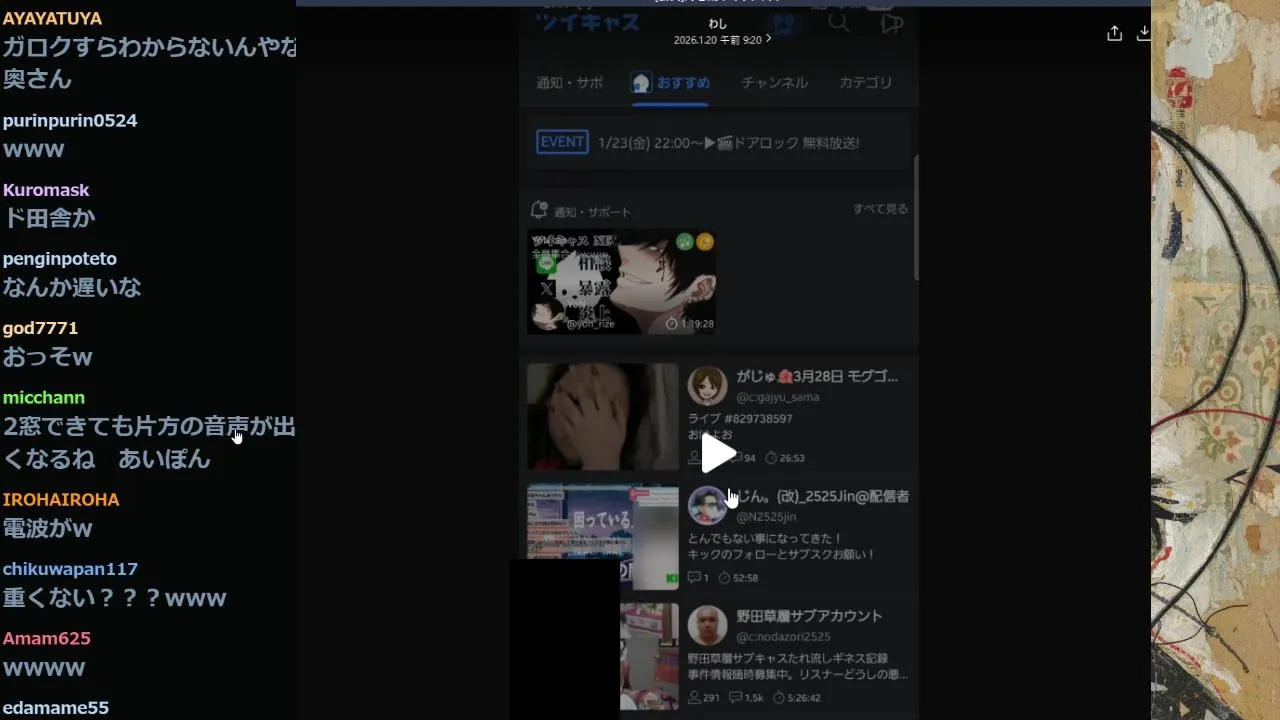Click chat username edamame55
Viewport: 1280px width, 720px height.
[x=56, y=708]
